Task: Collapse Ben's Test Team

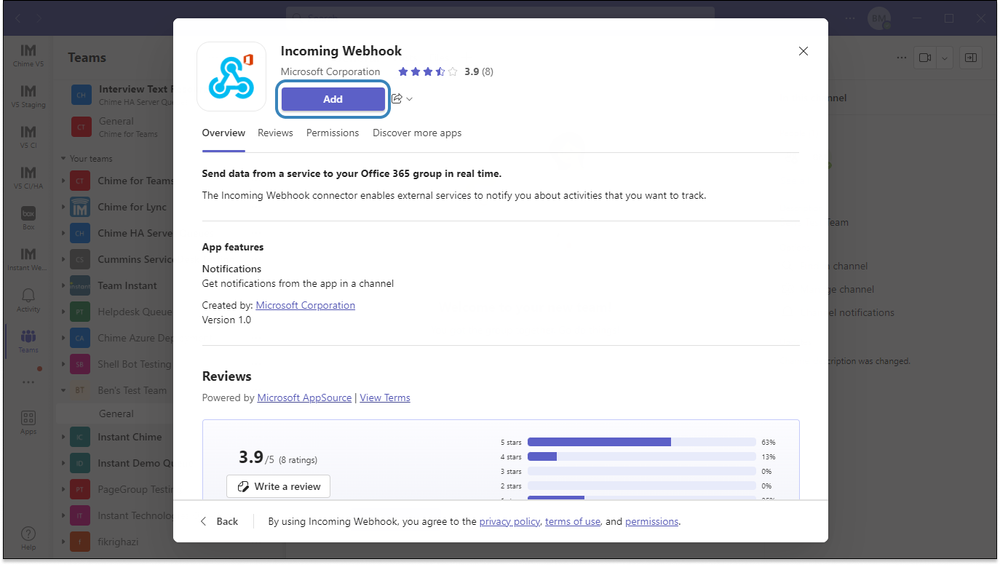Action: pos(63,390)
